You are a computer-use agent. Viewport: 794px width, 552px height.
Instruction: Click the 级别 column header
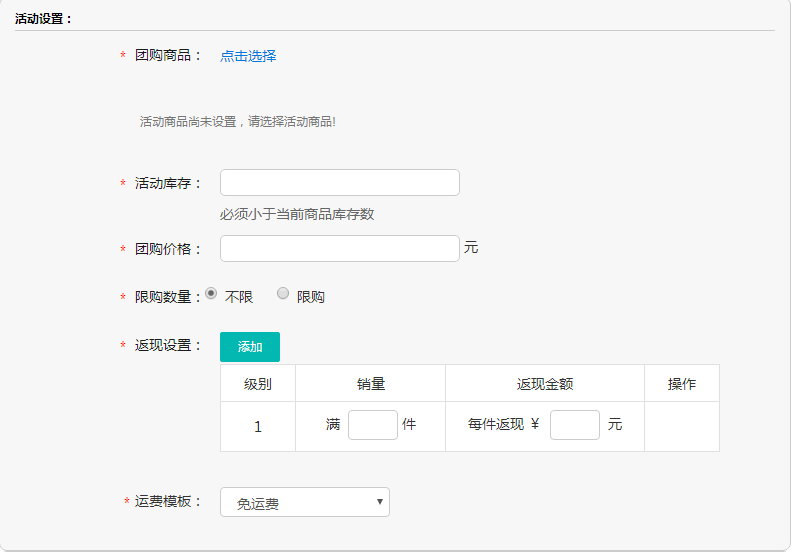[257, 384]
